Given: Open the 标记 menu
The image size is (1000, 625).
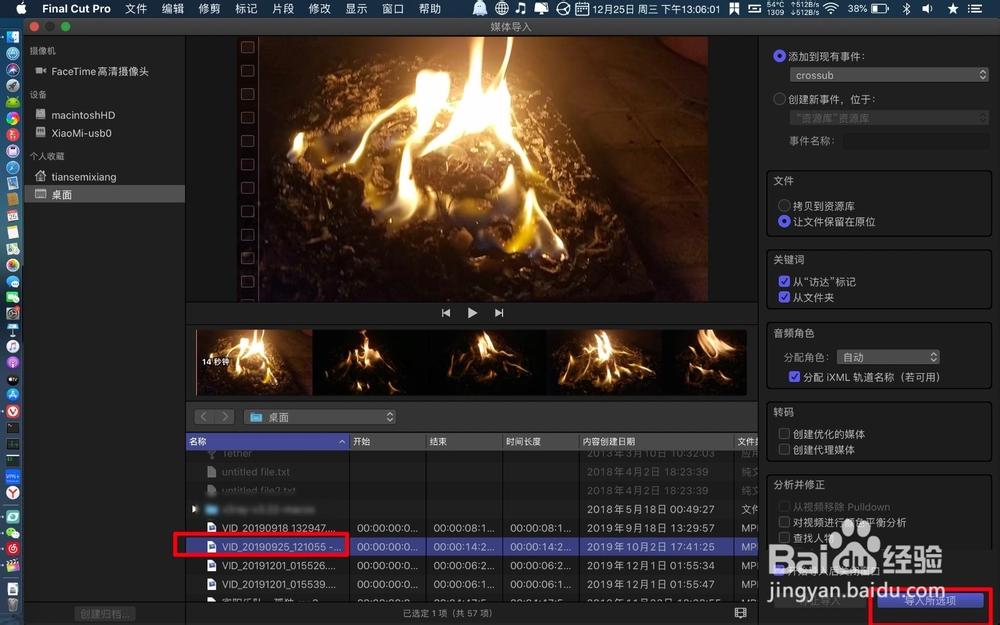Looking at the screenshot, I should (x=246, y=8).
